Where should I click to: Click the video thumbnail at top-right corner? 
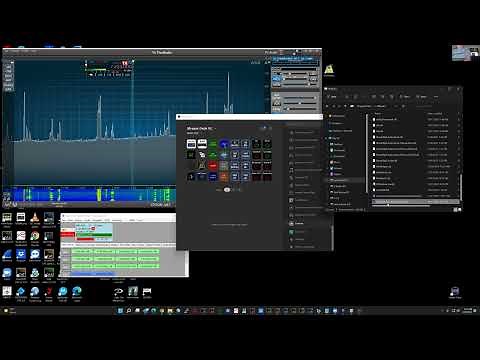(465, 53)
